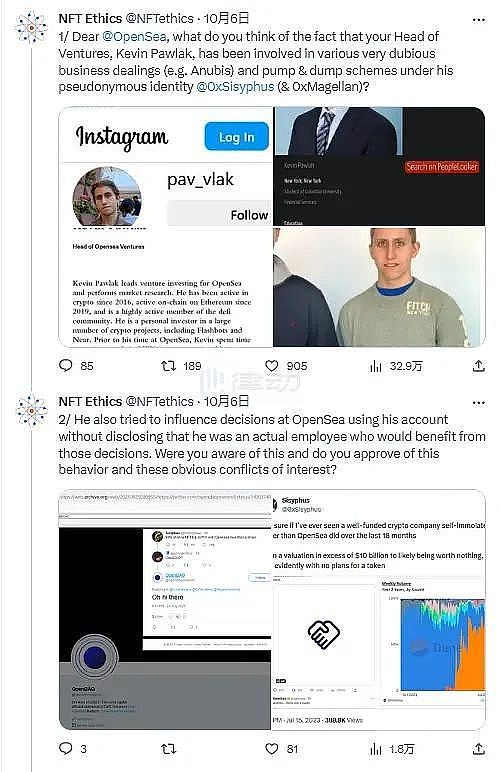500x772 pixels.
Task: View analytics of second tweet showing 1.8万
Action: point(375,749)
